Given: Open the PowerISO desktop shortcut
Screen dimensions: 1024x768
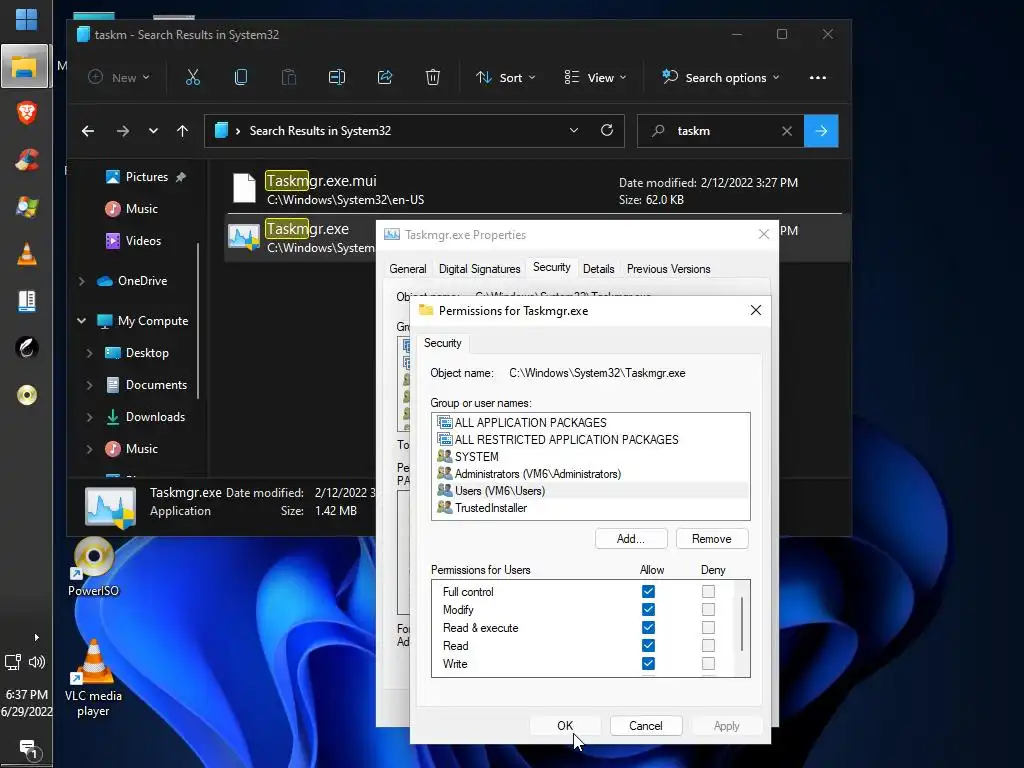Looking at the screenshot, I should coord(93,567).
